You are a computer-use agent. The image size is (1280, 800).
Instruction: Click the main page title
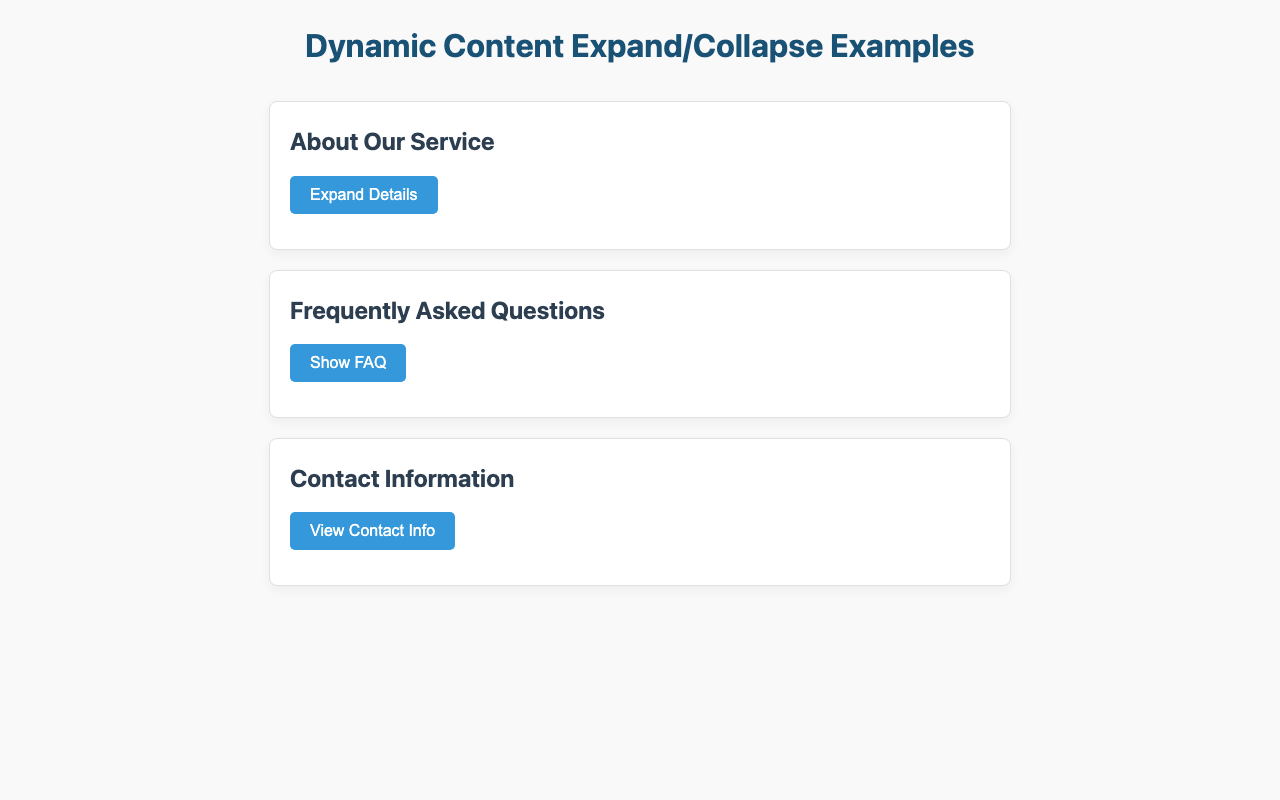coord(639,47)
